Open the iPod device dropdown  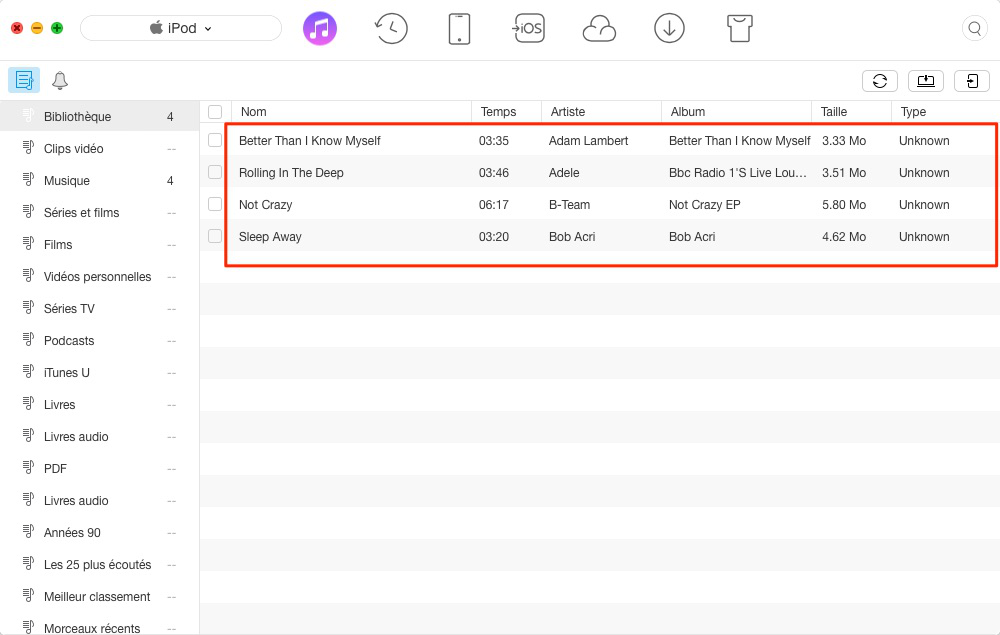pyautogui.click(x=181, y=28)
